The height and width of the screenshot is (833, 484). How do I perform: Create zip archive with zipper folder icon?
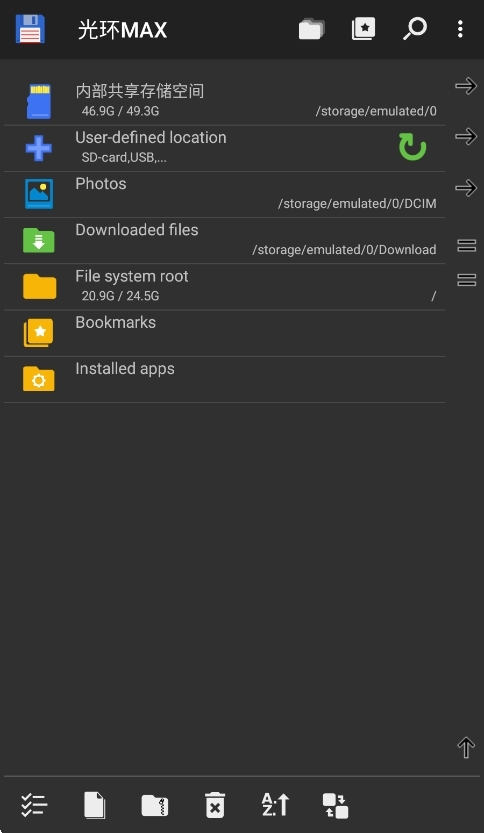click(x=155, y=805)
